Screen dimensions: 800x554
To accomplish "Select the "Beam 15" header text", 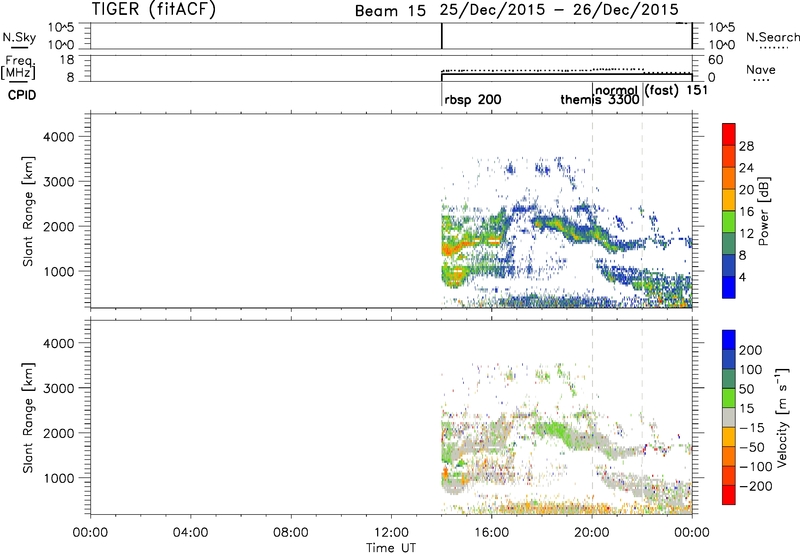I will click(390, 11).
